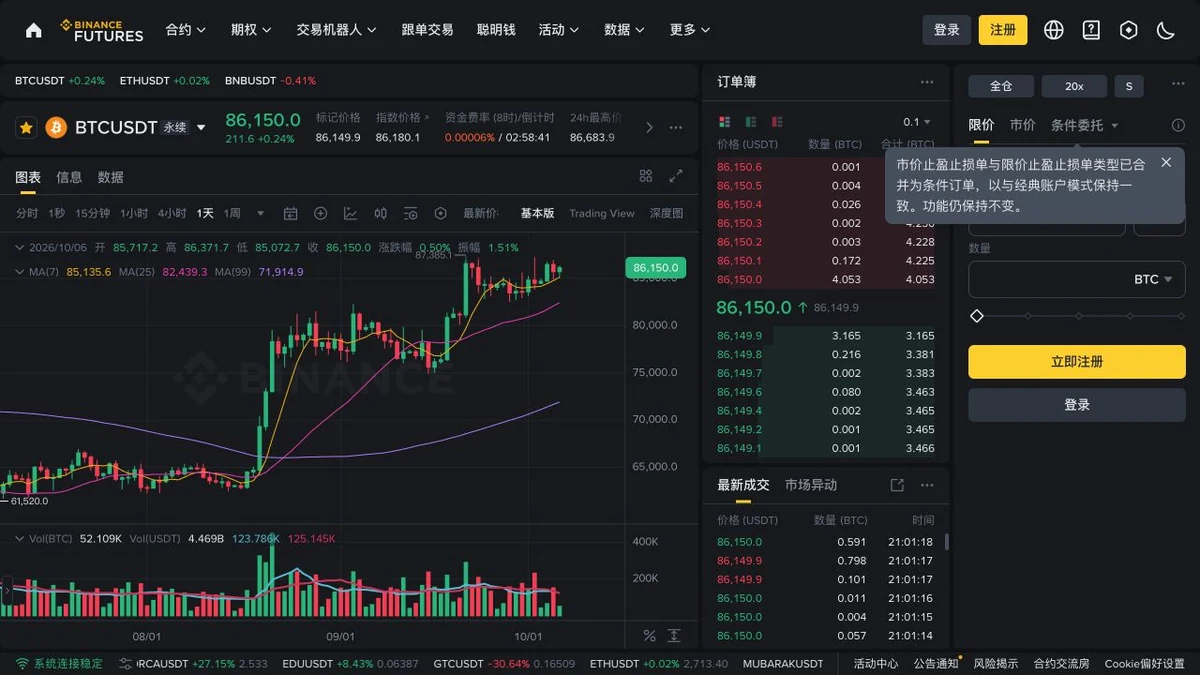Click the hexagon chart settings icon

[441, 213]
